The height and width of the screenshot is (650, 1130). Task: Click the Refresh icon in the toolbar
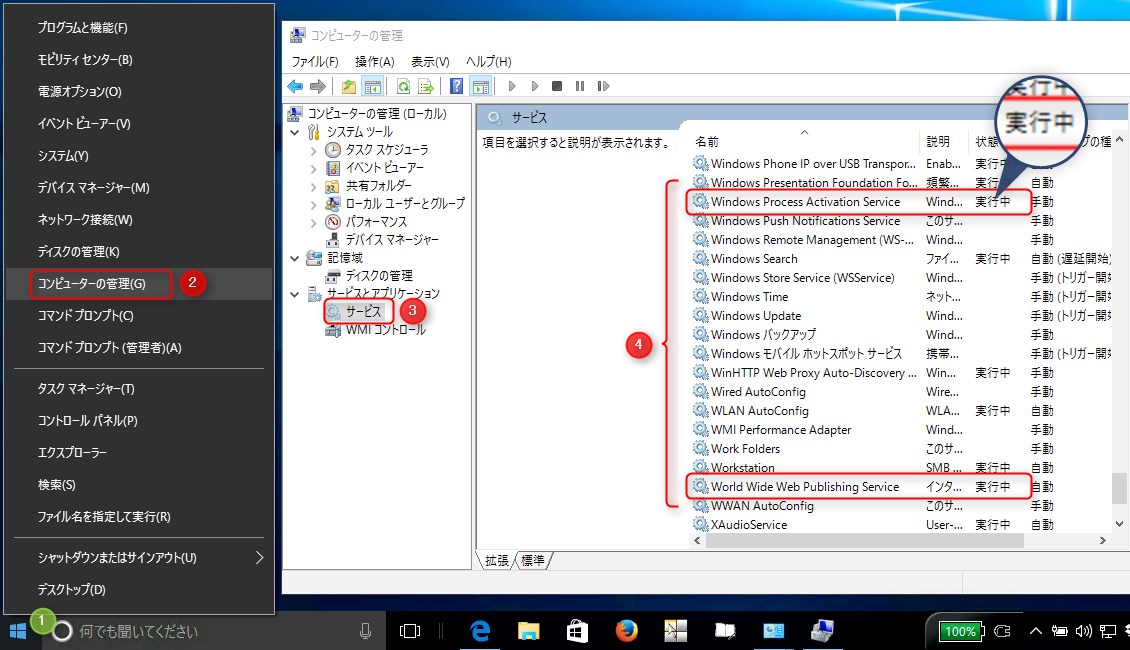click(403, 85)
